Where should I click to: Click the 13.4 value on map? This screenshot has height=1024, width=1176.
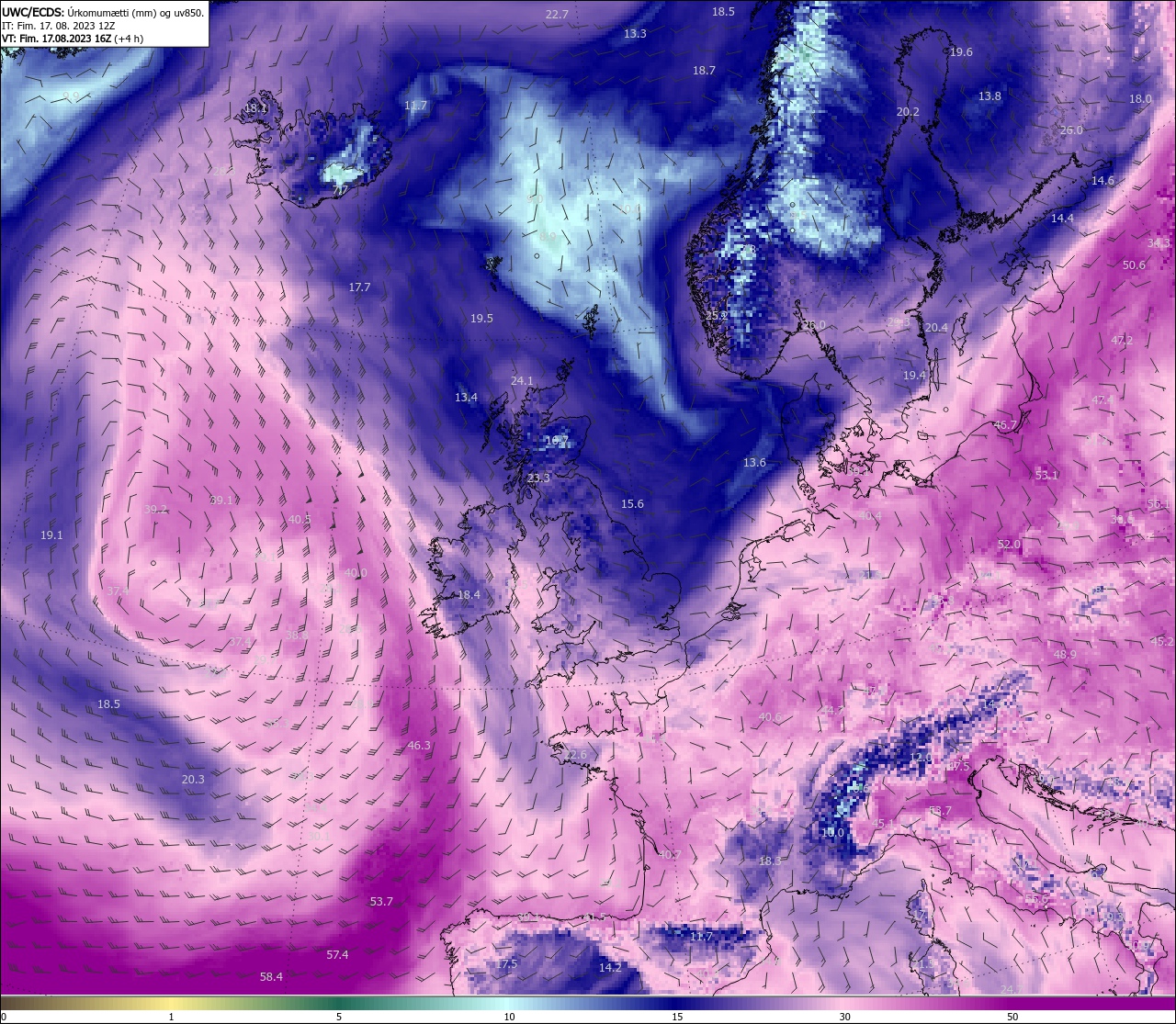click(466, 398)
